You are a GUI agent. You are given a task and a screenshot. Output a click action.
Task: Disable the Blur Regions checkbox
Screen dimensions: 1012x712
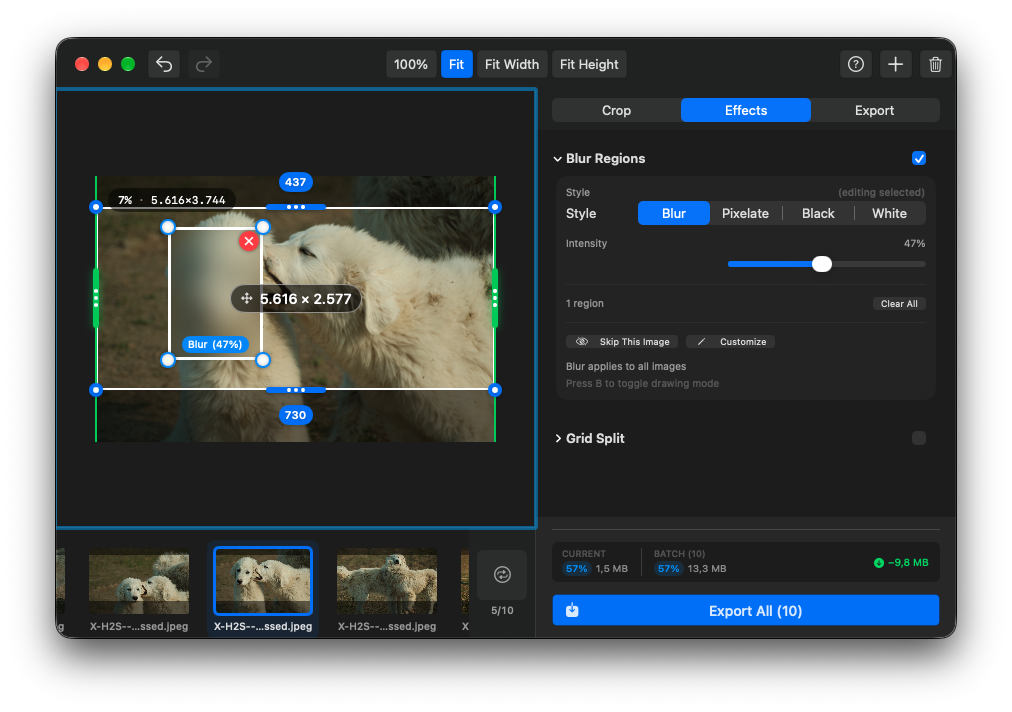pos(919,158)
